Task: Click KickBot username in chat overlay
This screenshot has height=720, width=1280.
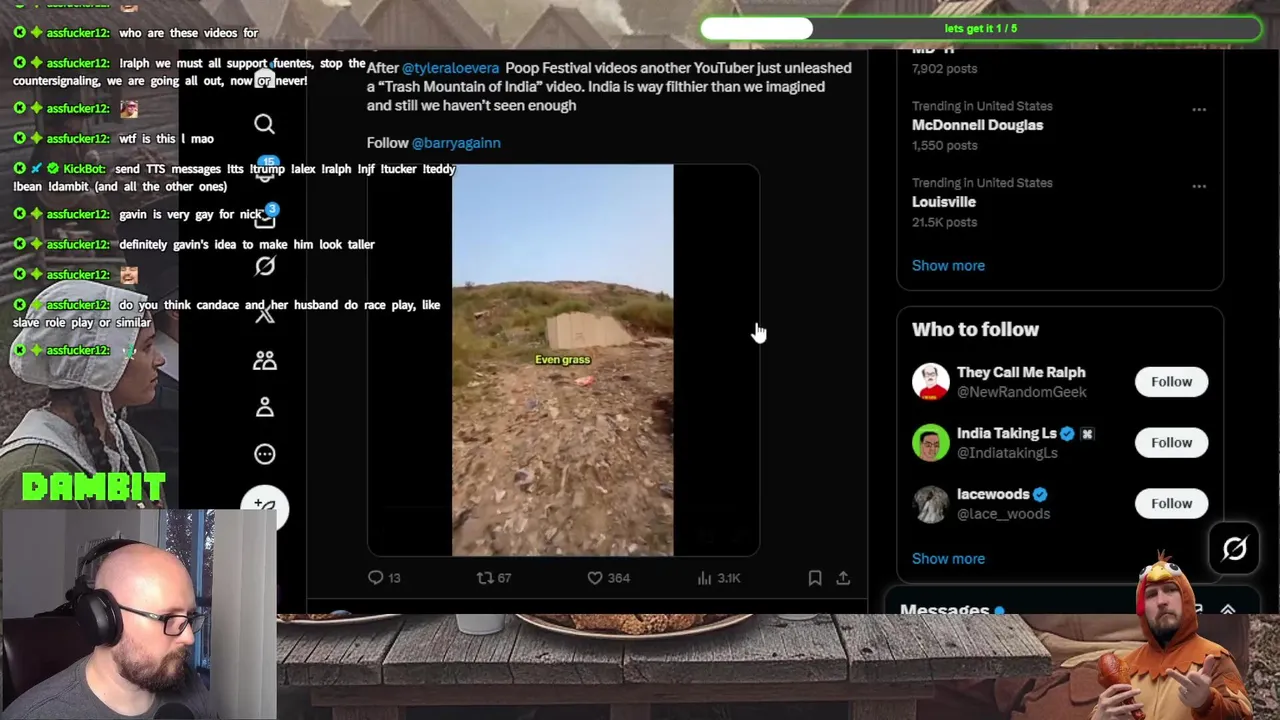Action: click(84, 169)
